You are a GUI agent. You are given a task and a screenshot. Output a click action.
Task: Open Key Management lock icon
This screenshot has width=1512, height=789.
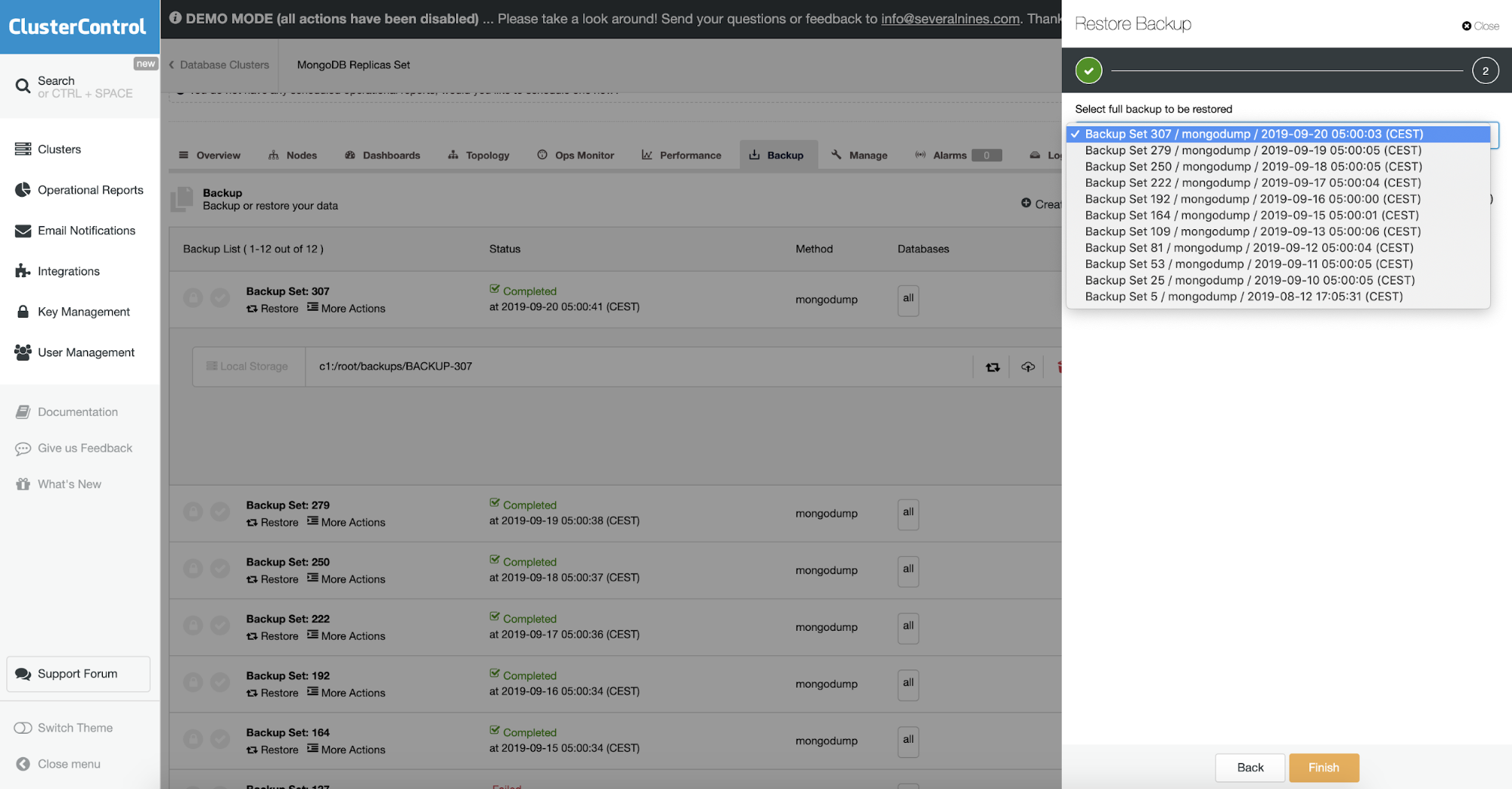coord(23,312)
